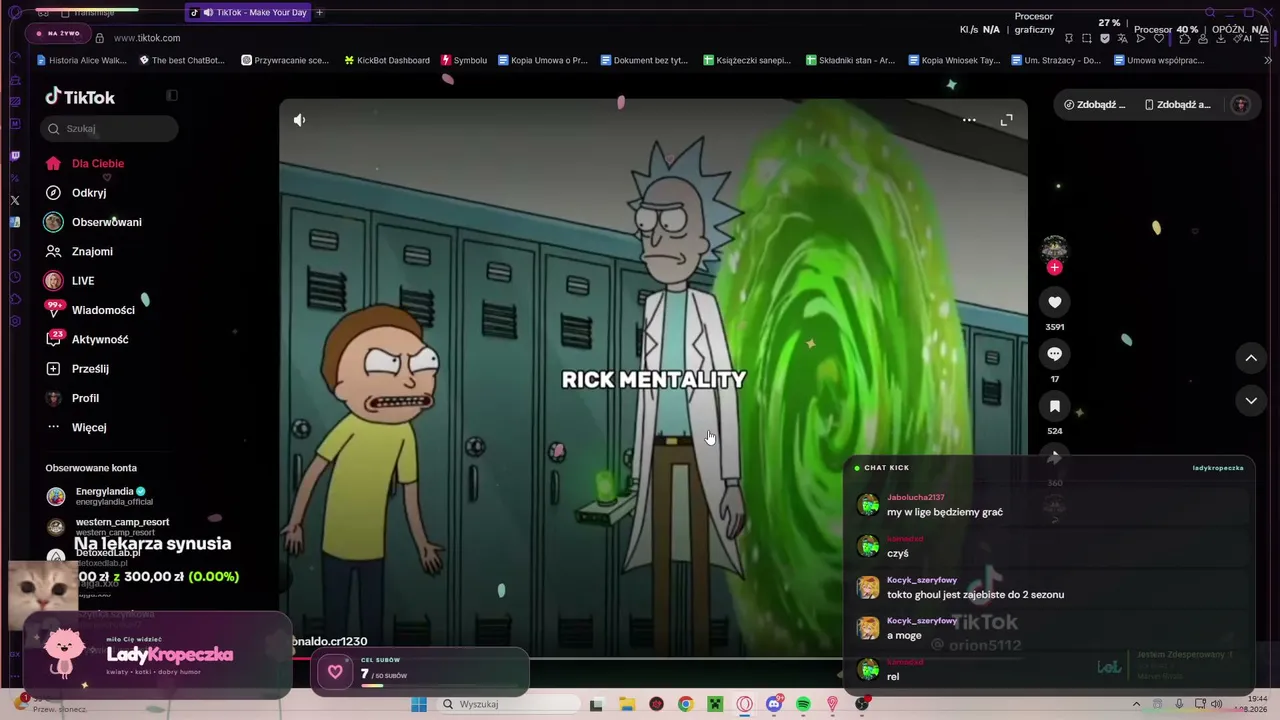
Task: Select the chat message 'my w lige będziemy grać'
Action: (945, 512)
